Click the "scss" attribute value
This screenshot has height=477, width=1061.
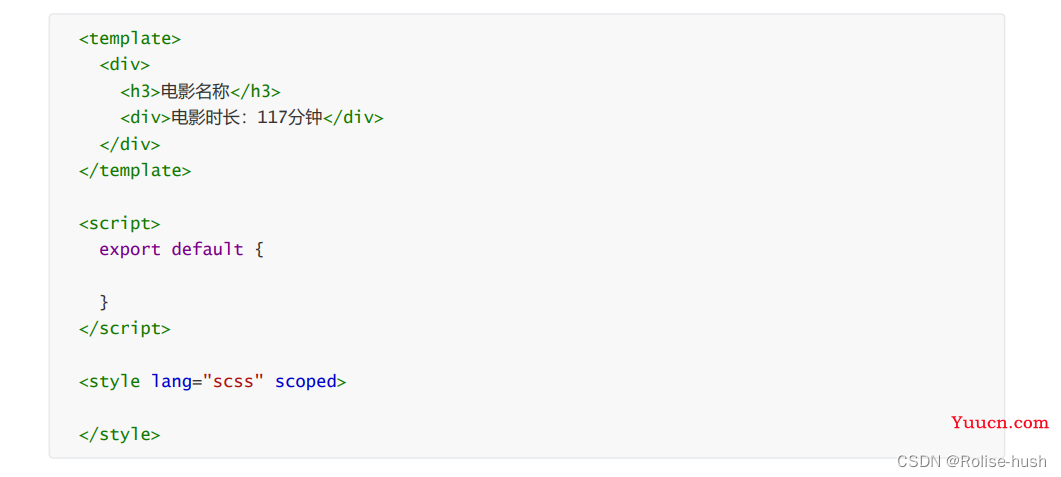233,382
